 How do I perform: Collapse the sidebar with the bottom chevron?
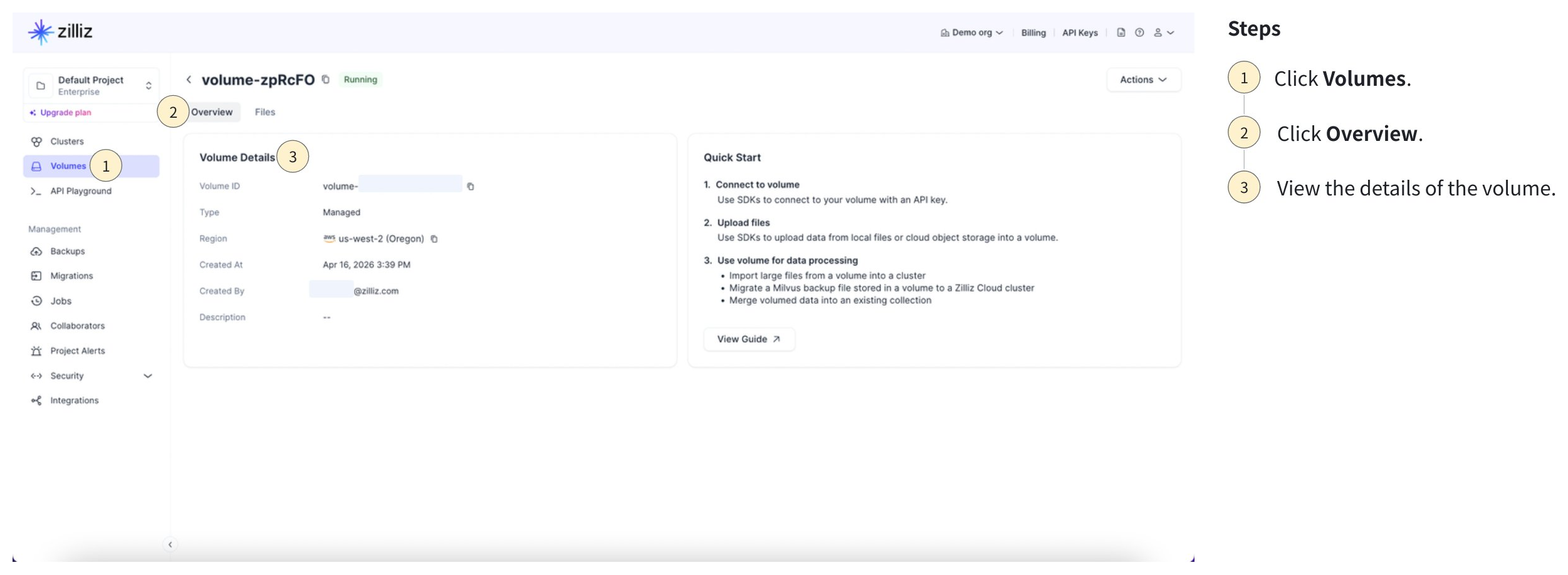point(170,545)
